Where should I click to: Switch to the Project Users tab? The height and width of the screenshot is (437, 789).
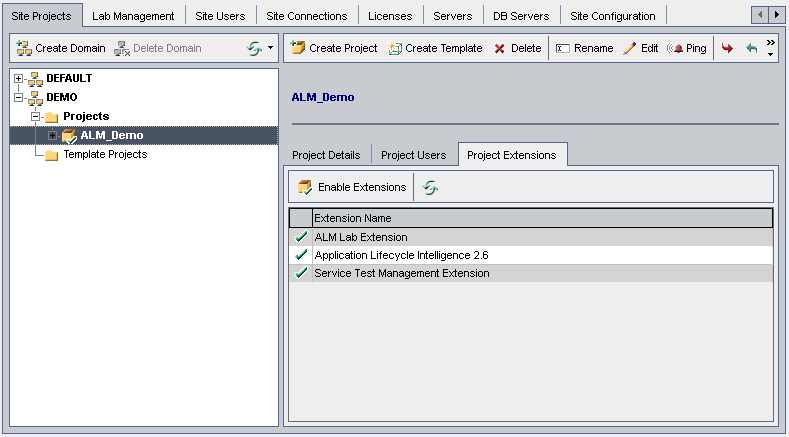(414, 155)
